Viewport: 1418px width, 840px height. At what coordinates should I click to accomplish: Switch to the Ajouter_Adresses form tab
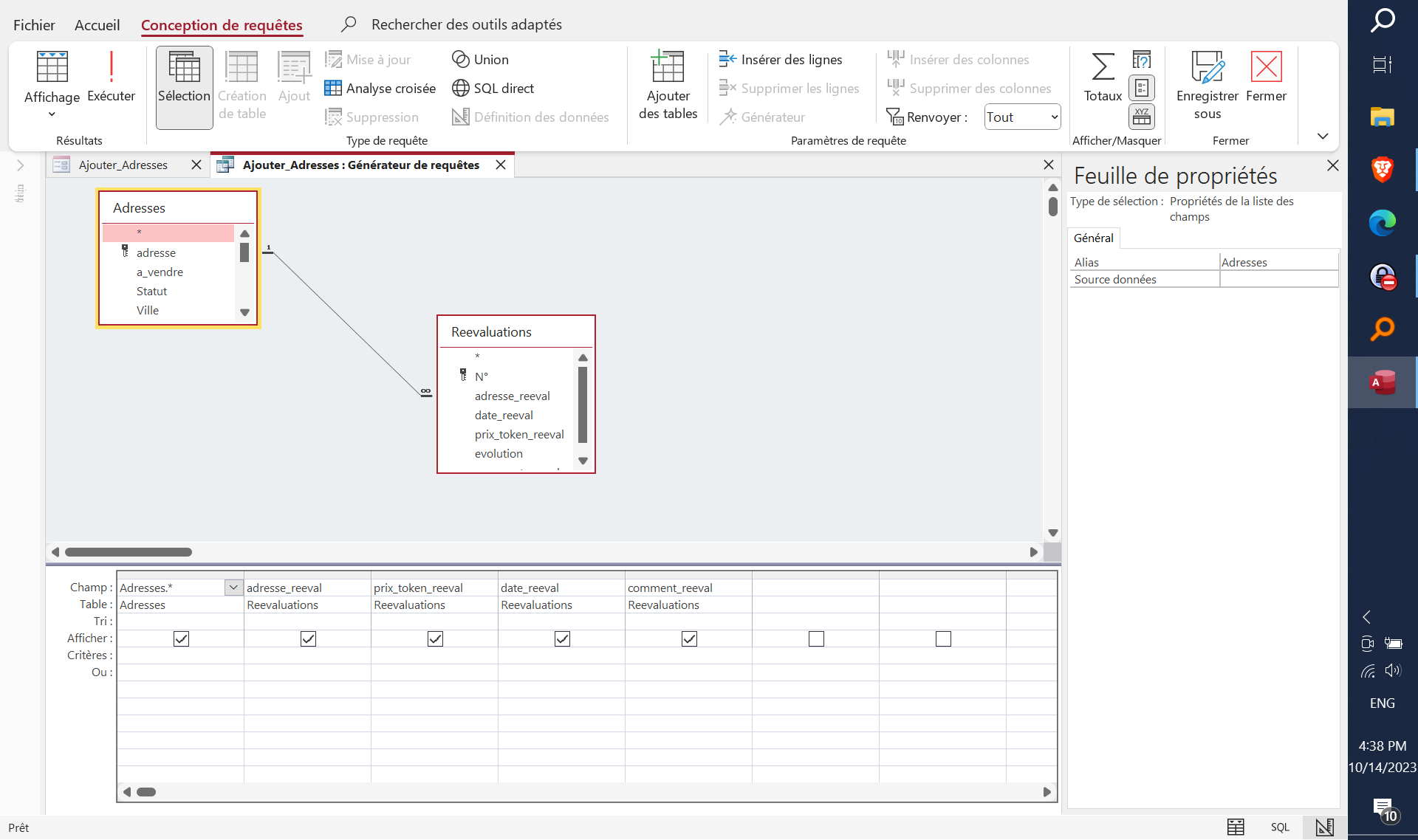(123, 165)
